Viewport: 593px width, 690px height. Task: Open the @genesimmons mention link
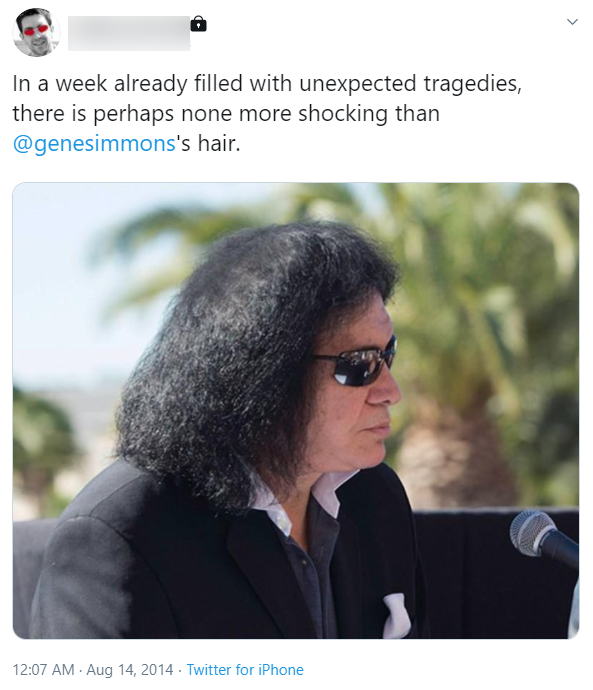(x=94, y=143)
